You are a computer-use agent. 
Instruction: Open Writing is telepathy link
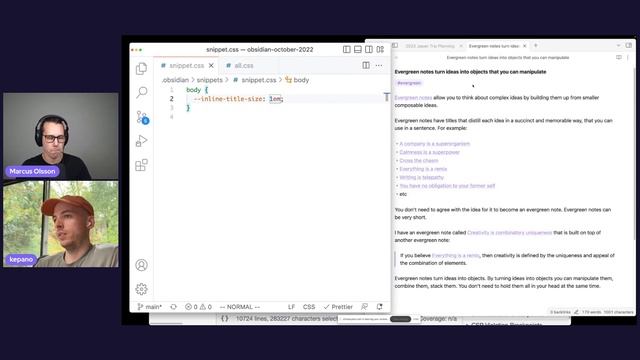point(421,177)
